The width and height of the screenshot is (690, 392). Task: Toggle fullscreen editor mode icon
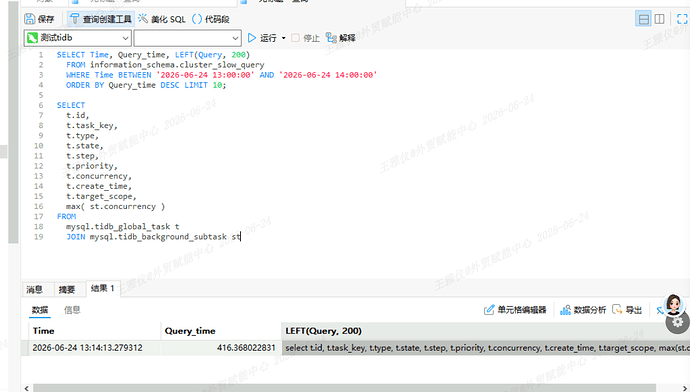tap(683, 19)
